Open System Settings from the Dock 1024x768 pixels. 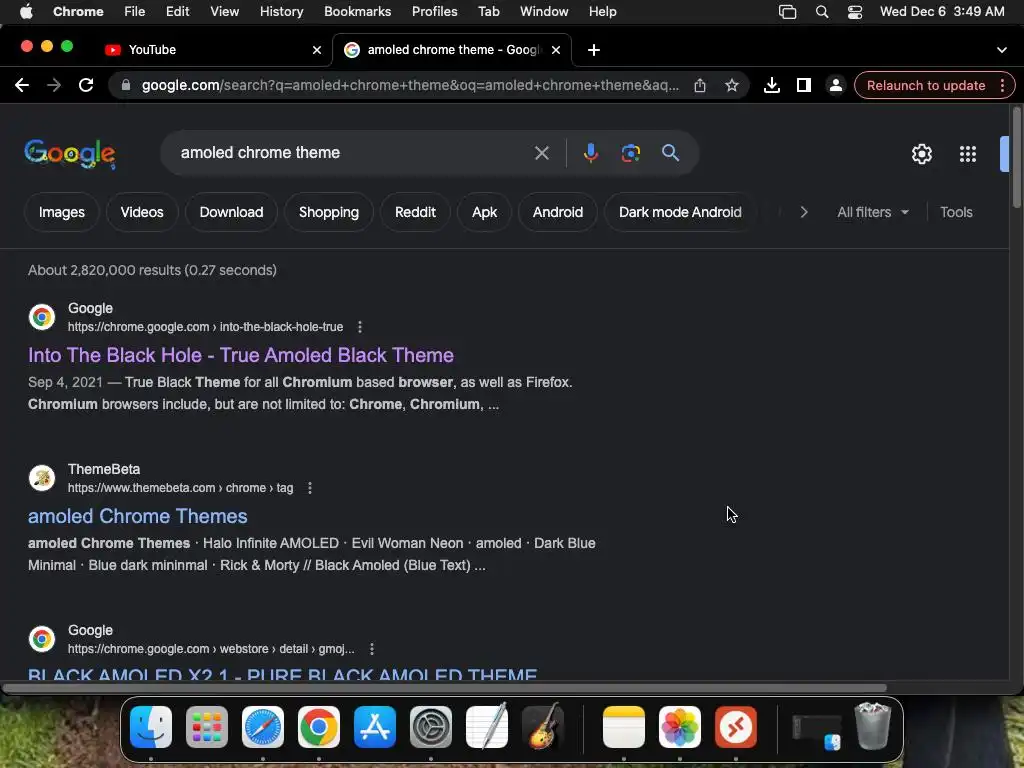point(431,727)
